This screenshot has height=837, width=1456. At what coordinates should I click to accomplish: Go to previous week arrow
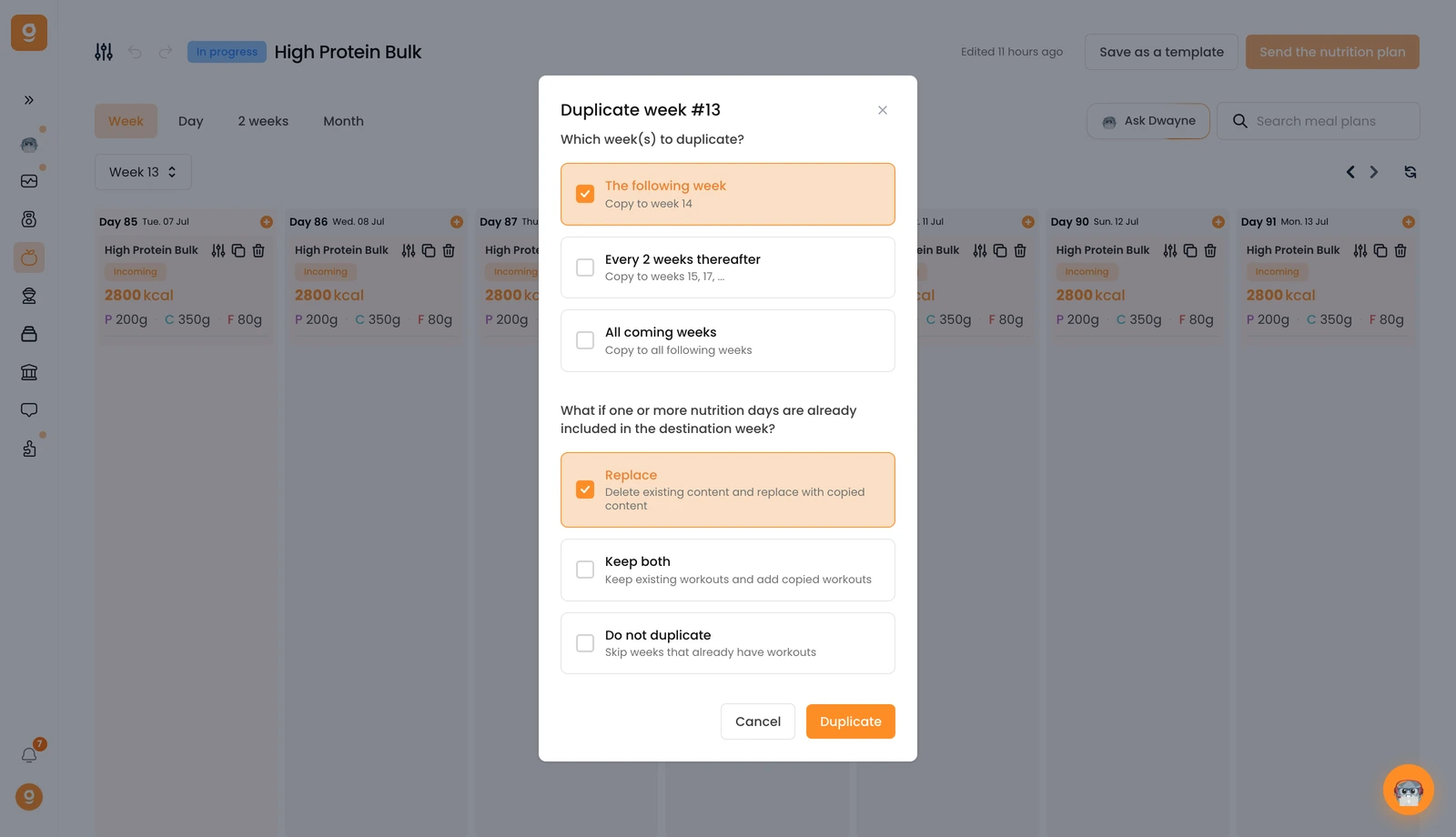pos(1350,172)
